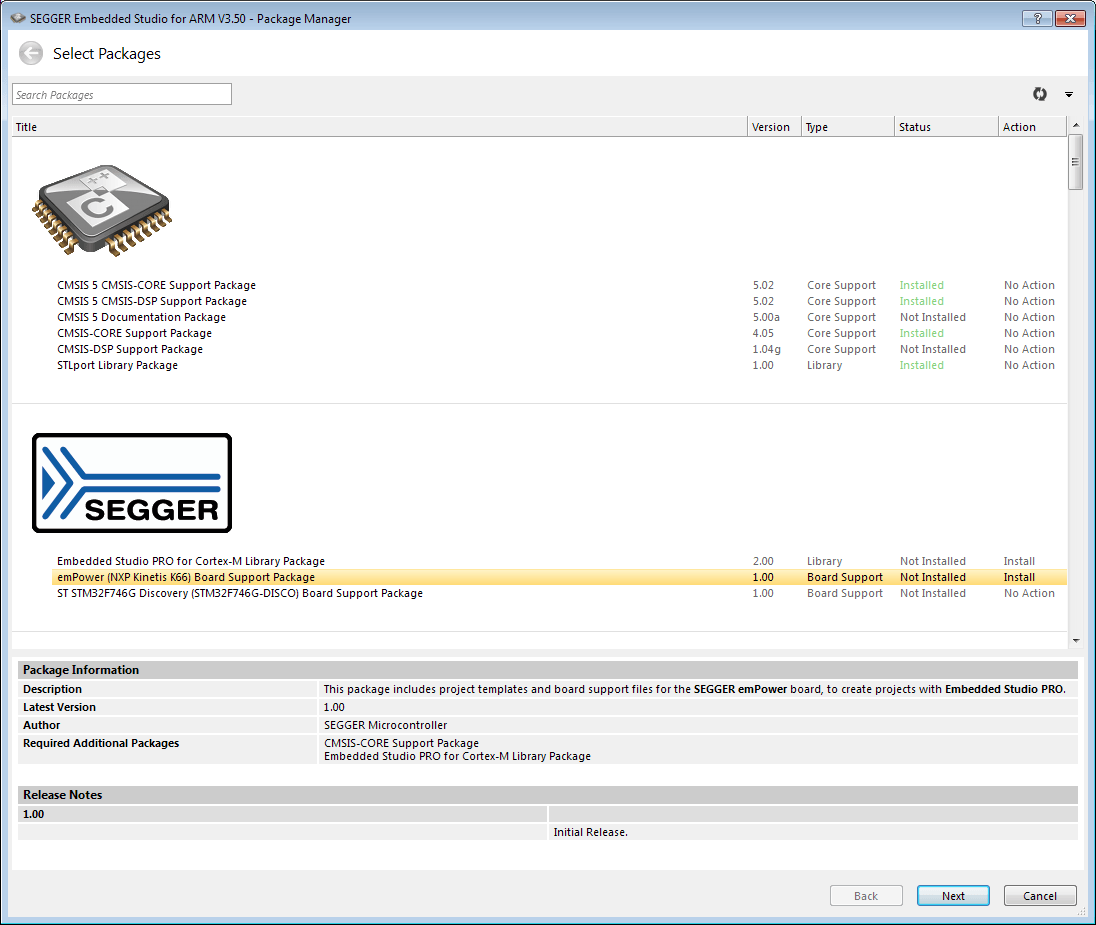Sort by the Type column header
The height and width of the screenshot is (925, 1096).
tap(848, 127)
